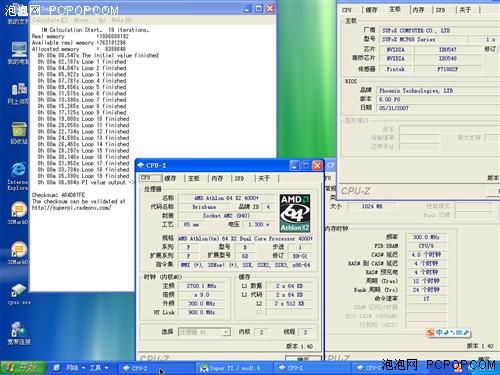Toggle the 中 Chinese/English input mode icon
500x375 pixels.
(439, 332)
